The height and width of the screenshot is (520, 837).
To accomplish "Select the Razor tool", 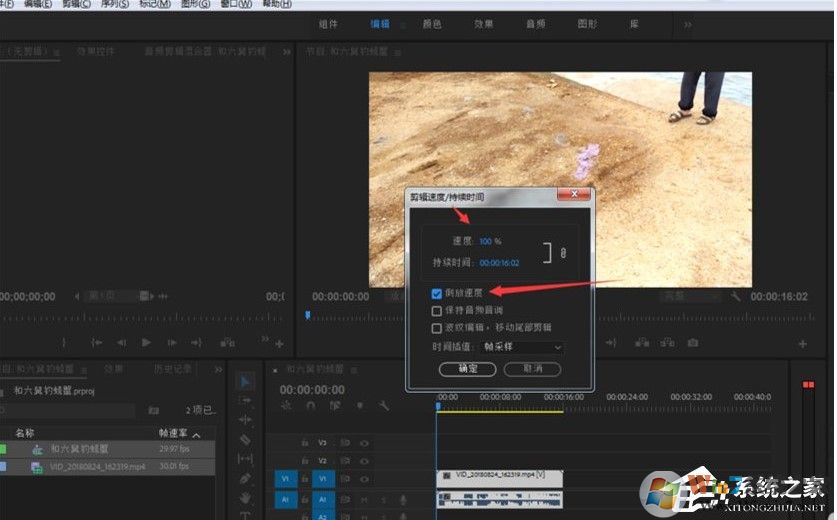I will pyautogui.click(x=245, y=439).
